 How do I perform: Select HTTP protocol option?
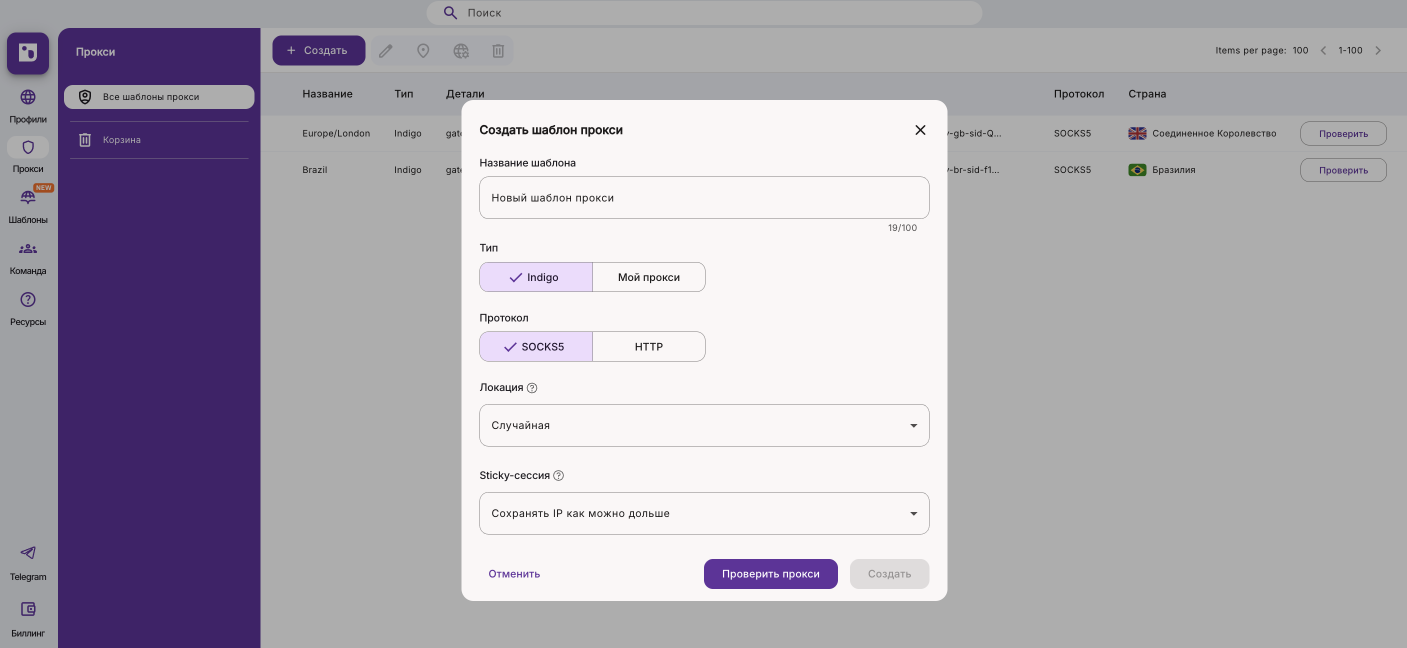tap(649, 347)
